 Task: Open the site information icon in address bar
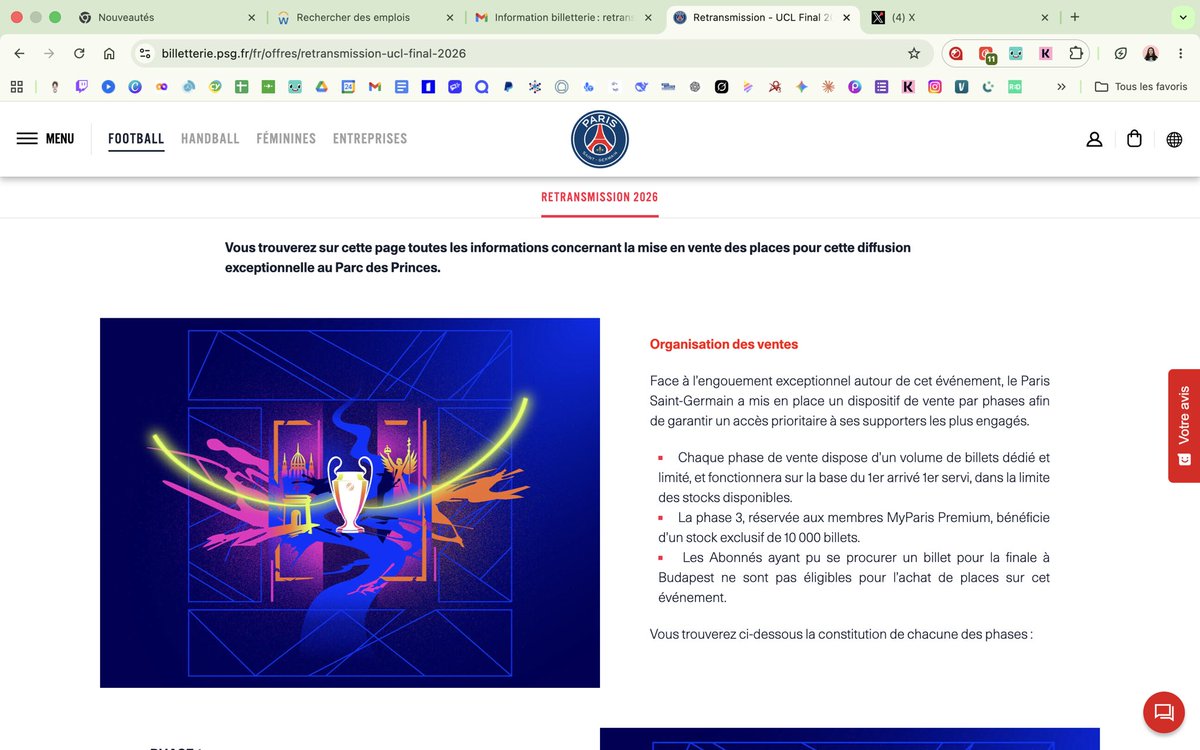[x=145, y=53]
